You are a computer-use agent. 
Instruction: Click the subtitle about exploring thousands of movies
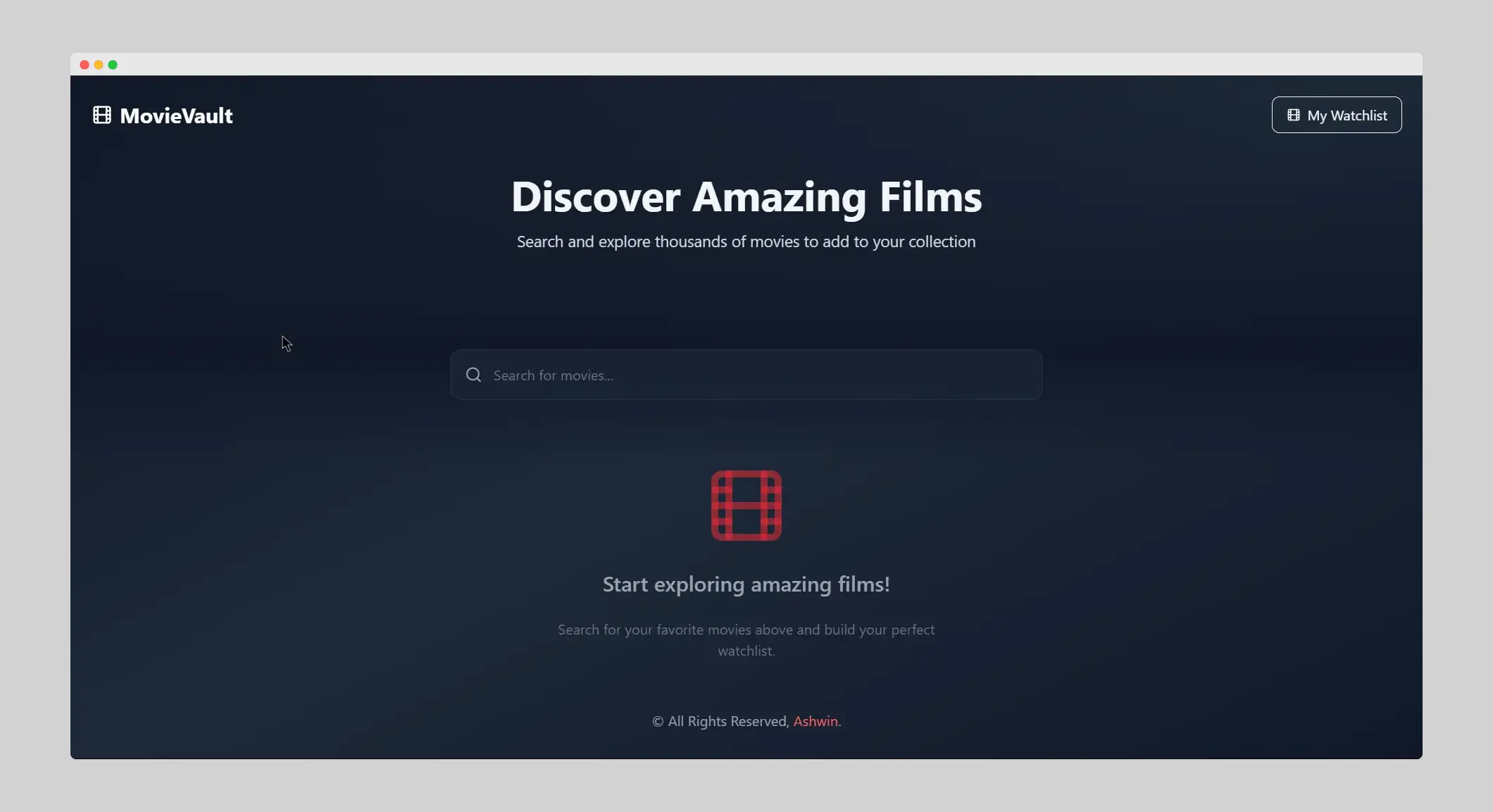point(746,242)
